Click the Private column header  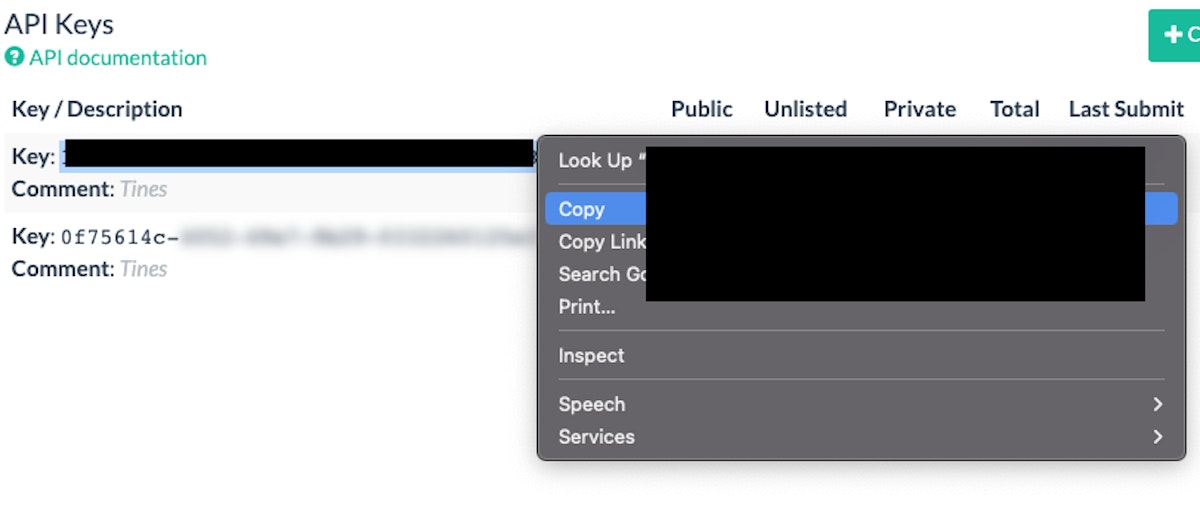(920, 109)
